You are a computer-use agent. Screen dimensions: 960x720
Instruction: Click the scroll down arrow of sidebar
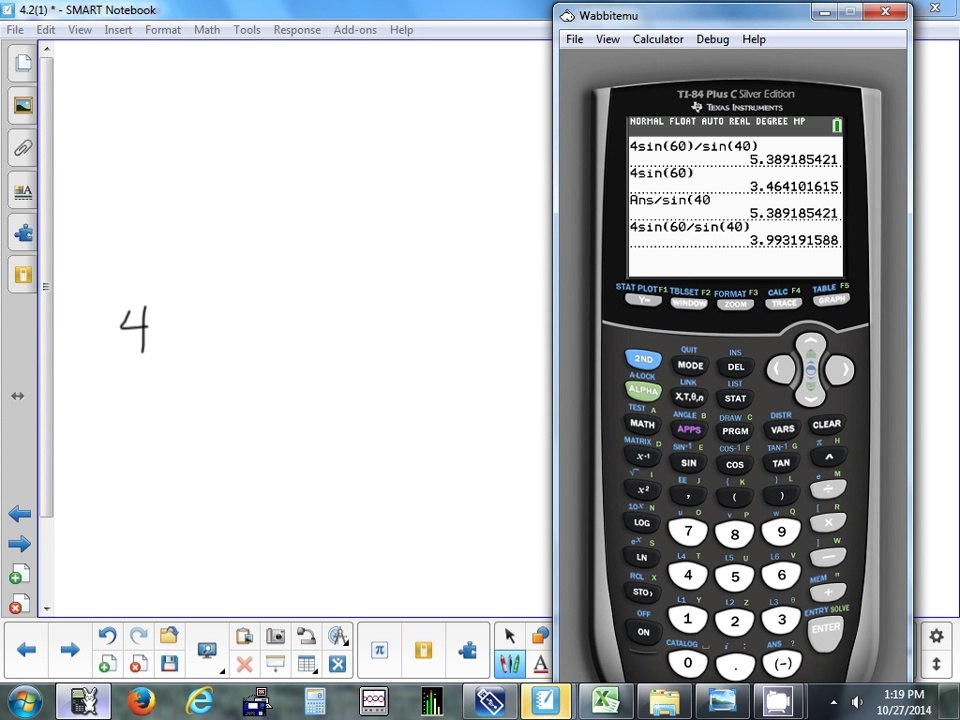pos(47,609)
